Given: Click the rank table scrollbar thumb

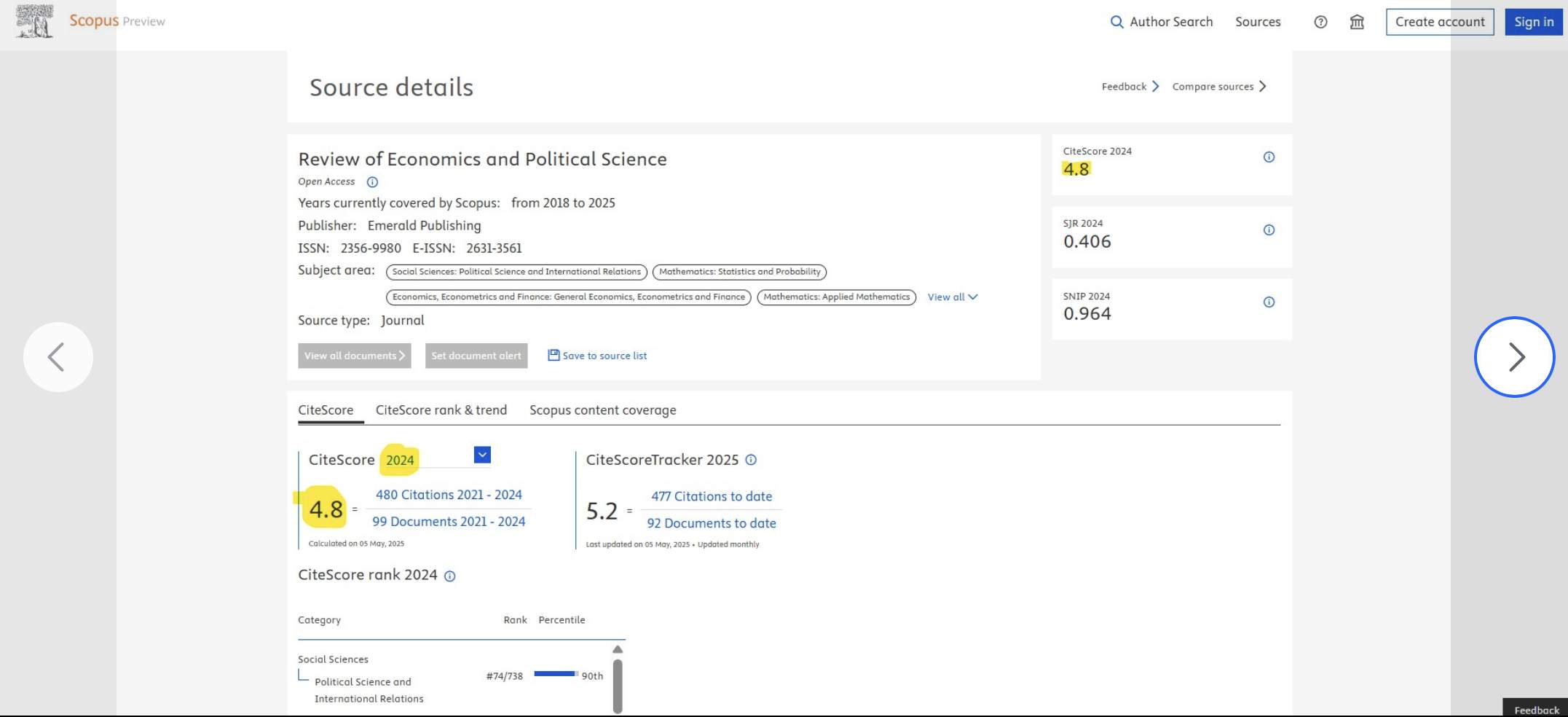Looking at the screenshot, I should coord(618,686).
